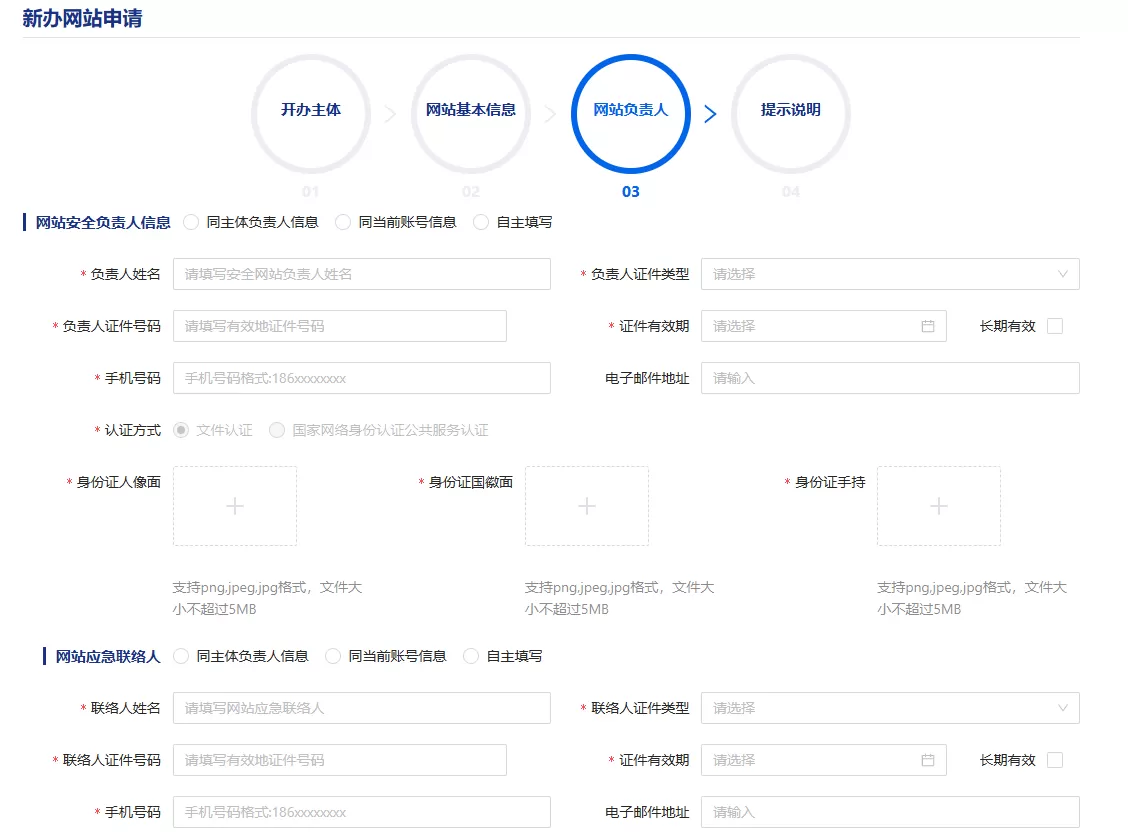Image resolution: width=1128 pixels, height=839 pixels.
Task: Check 长期有效 next to 联络人 证件有效期
Action: point(1055,760)
